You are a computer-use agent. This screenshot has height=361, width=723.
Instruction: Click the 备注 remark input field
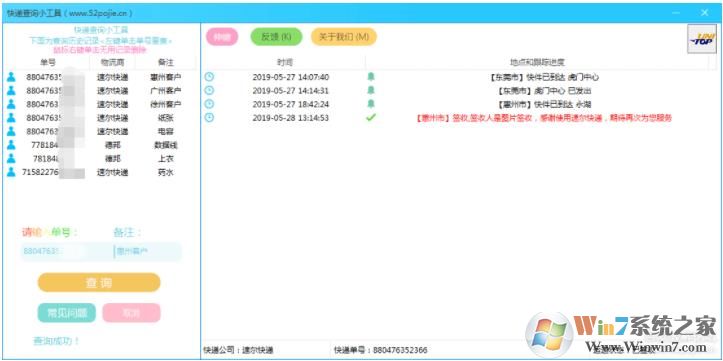pyautogui.click(x=148, y=252)
